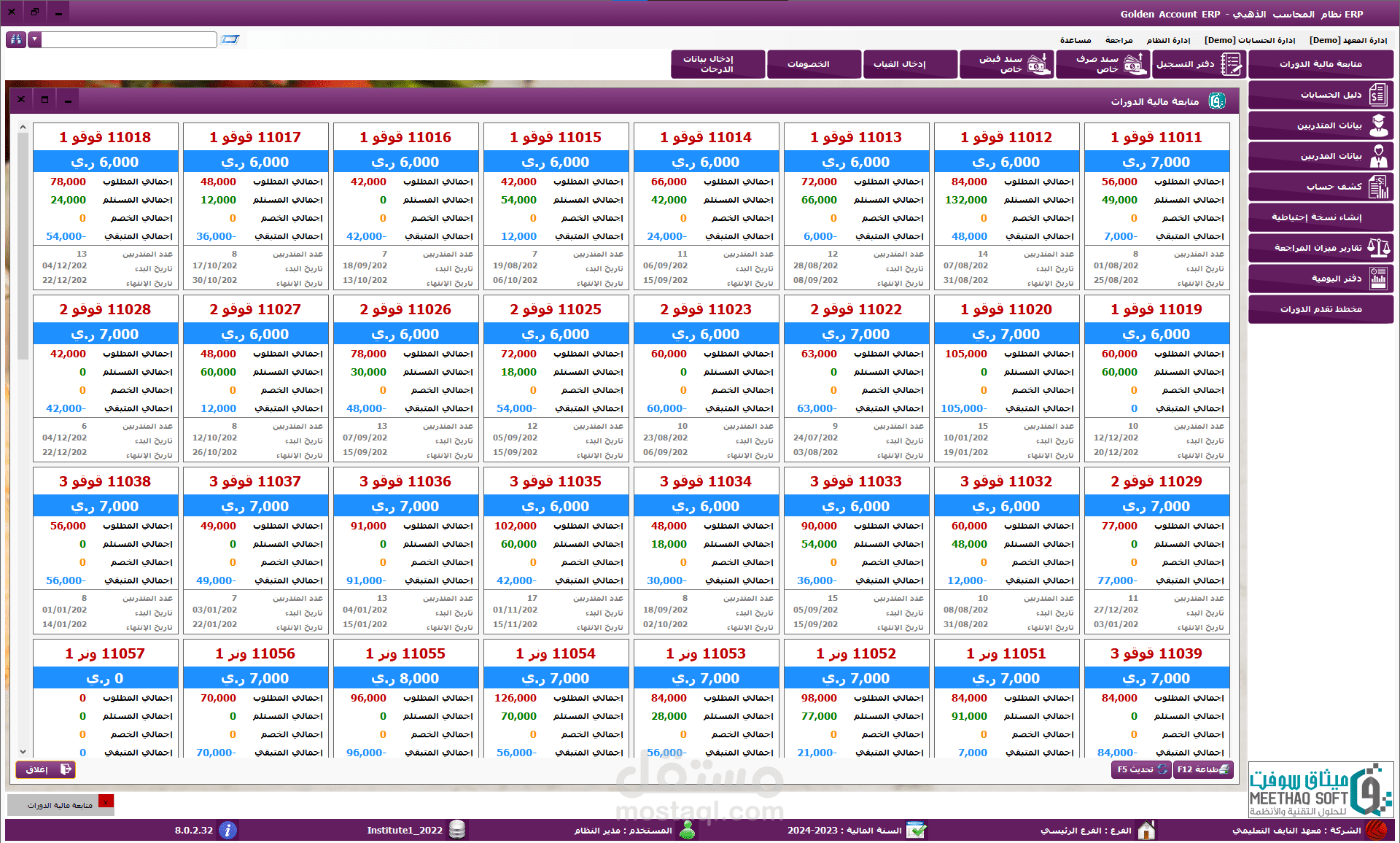Open دليل الحسابات accounts guide

pos(1320,95)
